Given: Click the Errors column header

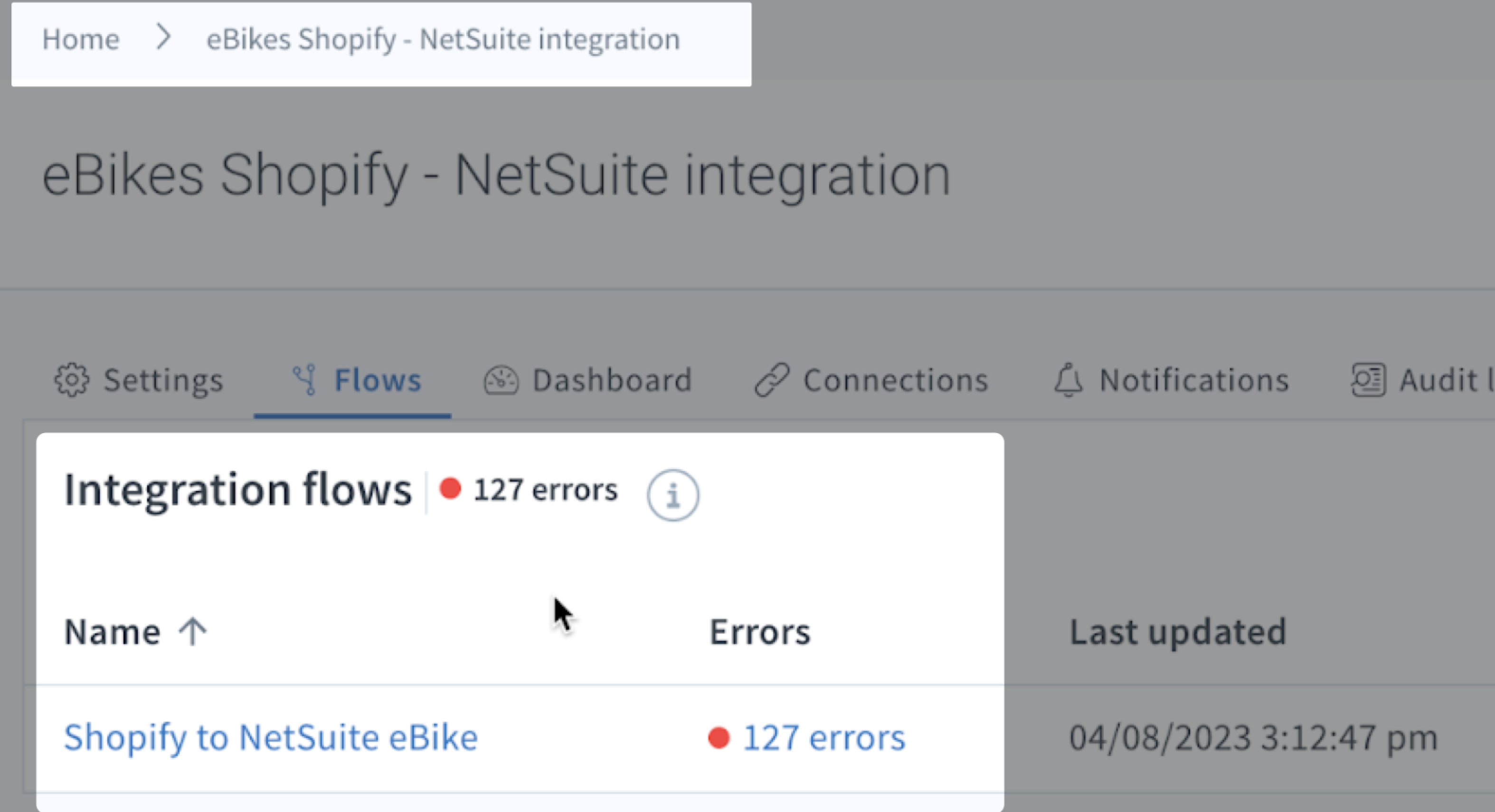Looking at the screenshot, I should [x=760, y=632].
